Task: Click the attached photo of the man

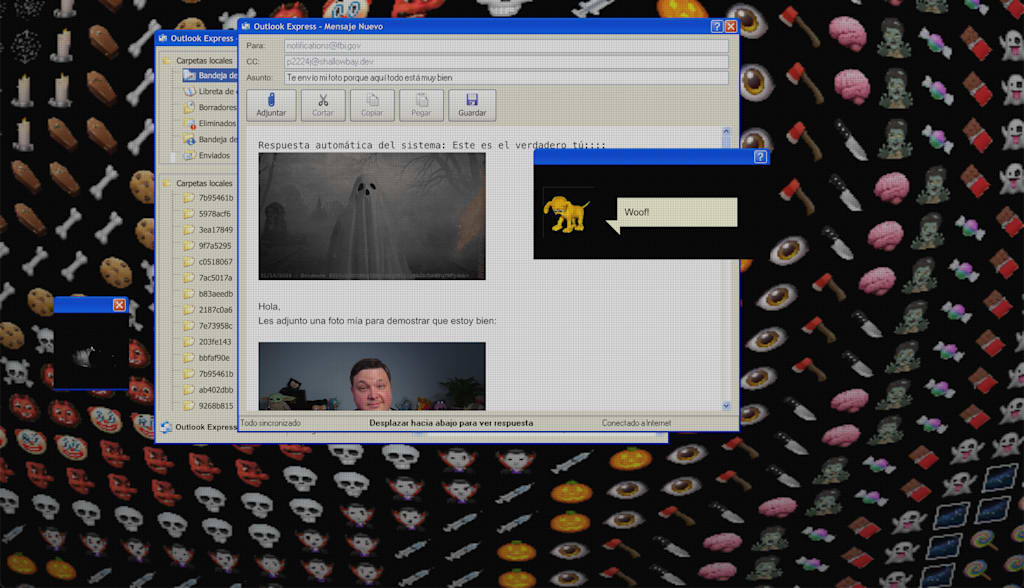Action: point(372,376)
